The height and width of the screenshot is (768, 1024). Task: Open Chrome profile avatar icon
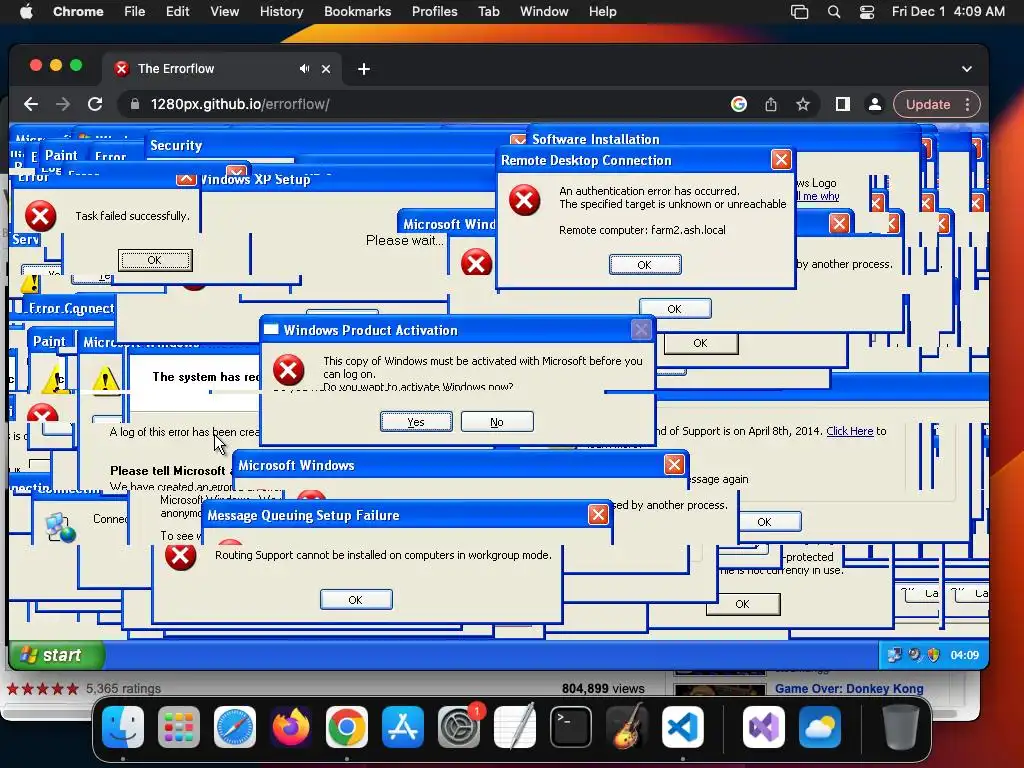click(874, 104)
